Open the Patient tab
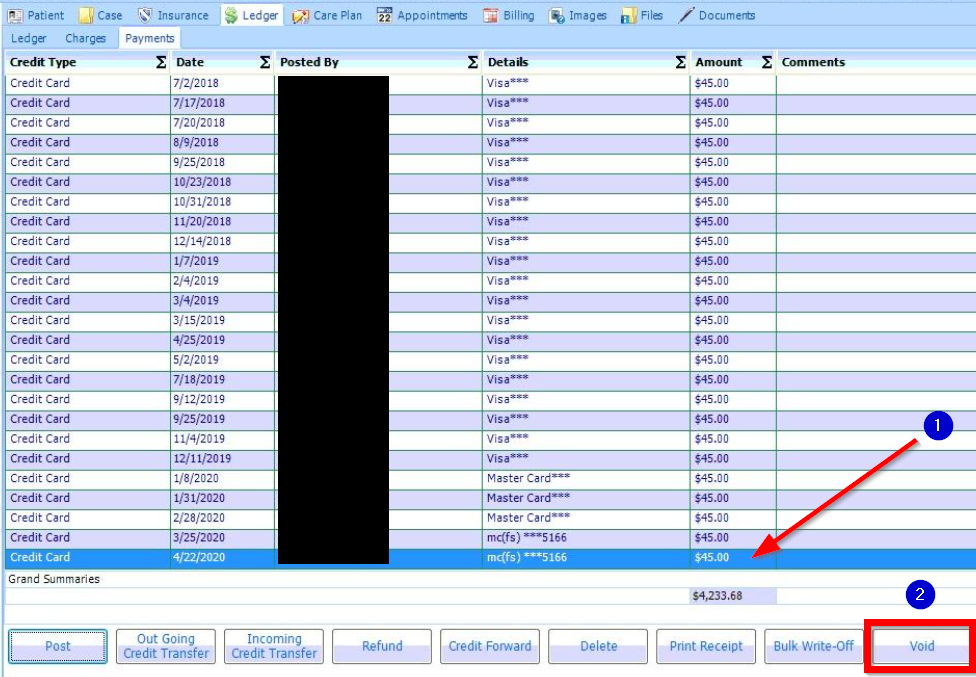 [x=36, y=15]
